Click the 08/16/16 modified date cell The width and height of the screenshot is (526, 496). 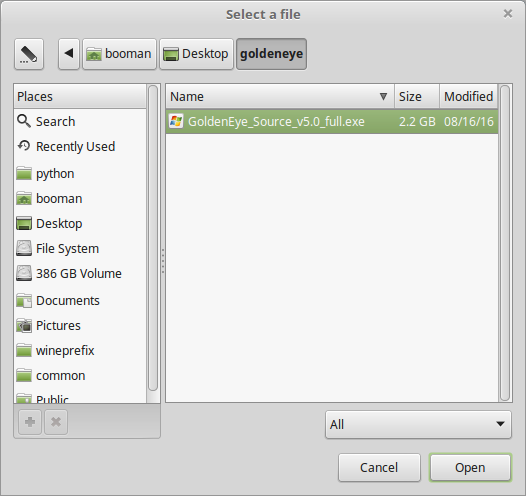point(469,121)
